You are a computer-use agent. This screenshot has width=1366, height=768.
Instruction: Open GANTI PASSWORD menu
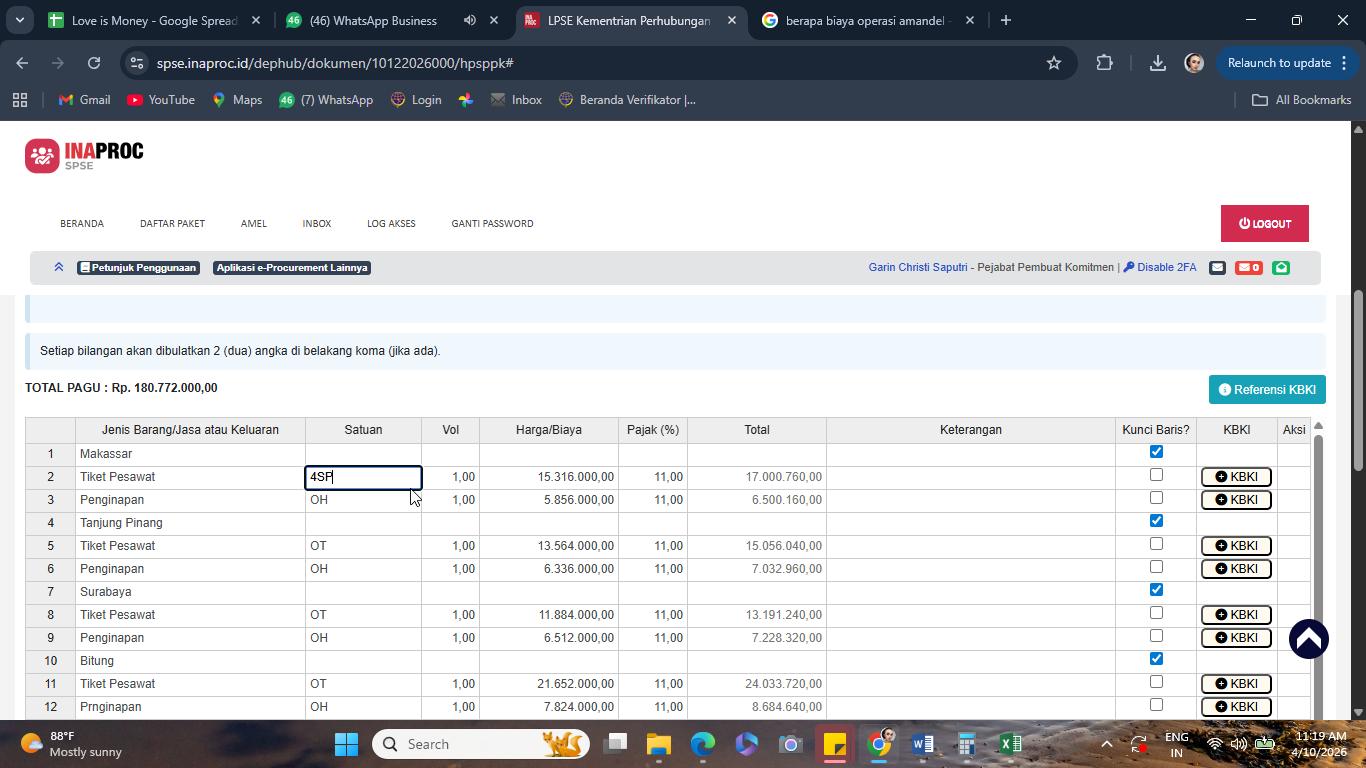point(492,223)
